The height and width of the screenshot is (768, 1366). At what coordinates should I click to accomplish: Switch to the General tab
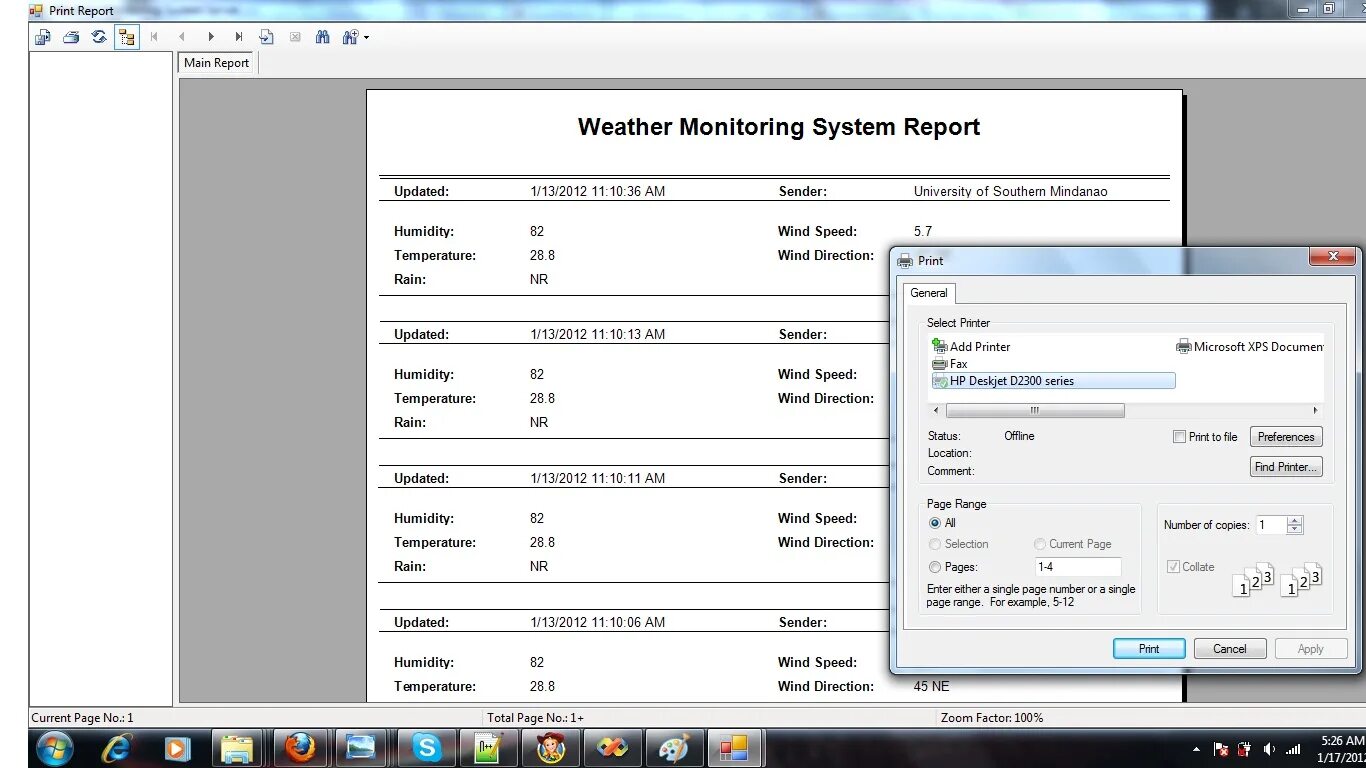(x=928, y=293)
